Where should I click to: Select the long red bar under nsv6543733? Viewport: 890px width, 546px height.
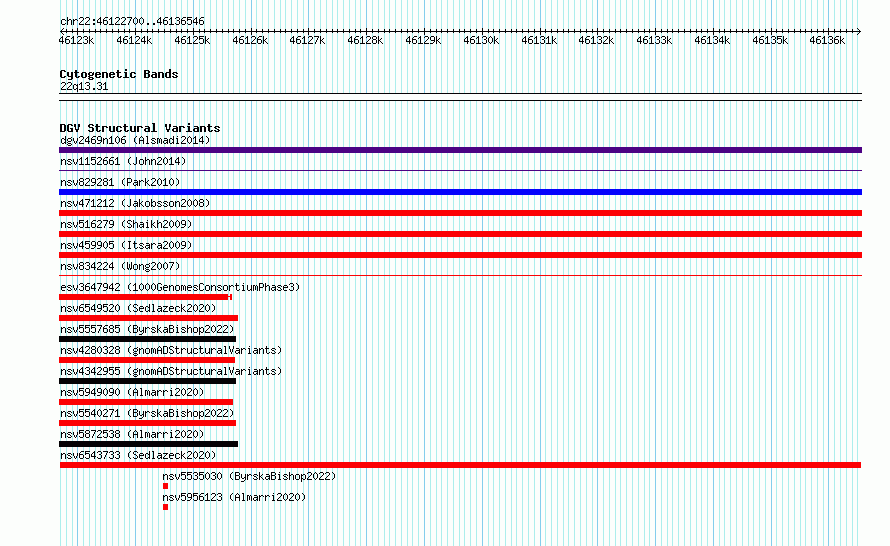tap(460, 465)
